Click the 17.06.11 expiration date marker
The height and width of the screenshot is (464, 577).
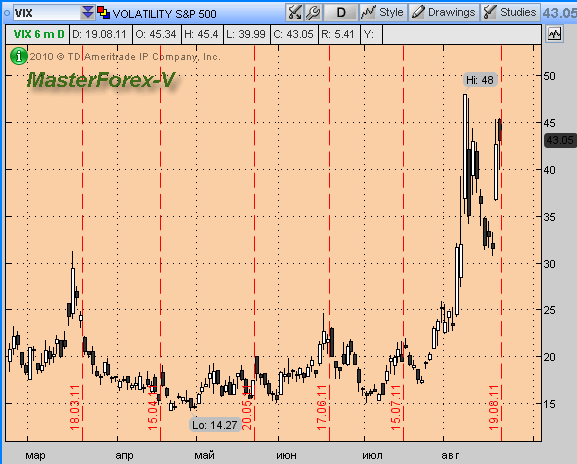[x=321, y=408]
